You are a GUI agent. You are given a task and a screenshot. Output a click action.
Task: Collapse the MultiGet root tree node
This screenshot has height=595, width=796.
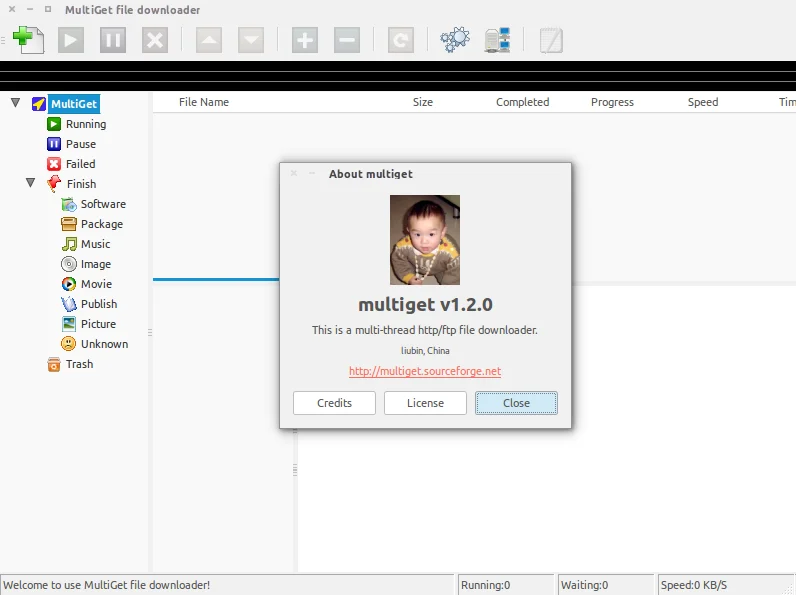point(16,103)
